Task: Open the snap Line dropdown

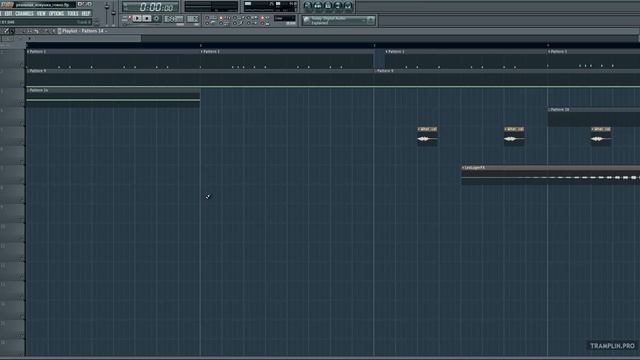Action: [x=284, y=18]
